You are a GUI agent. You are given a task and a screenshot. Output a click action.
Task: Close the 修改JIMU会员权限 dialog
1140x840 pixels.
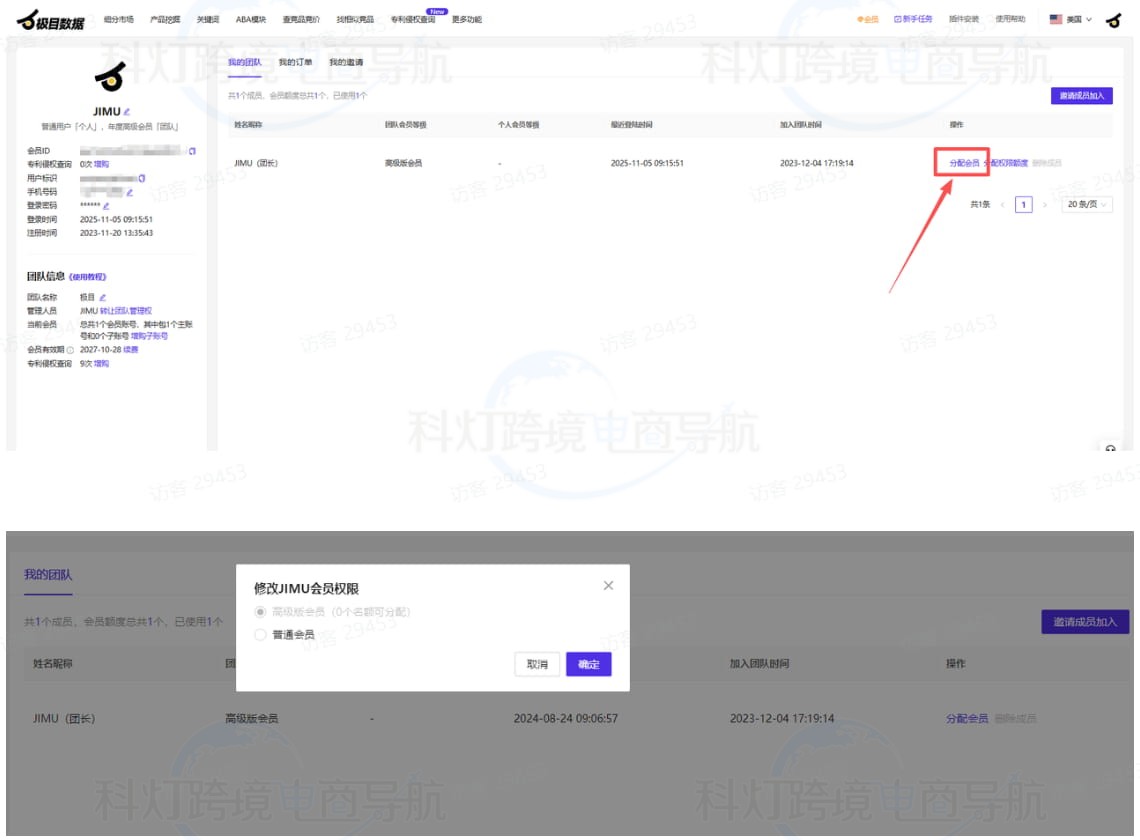point(608,586)
